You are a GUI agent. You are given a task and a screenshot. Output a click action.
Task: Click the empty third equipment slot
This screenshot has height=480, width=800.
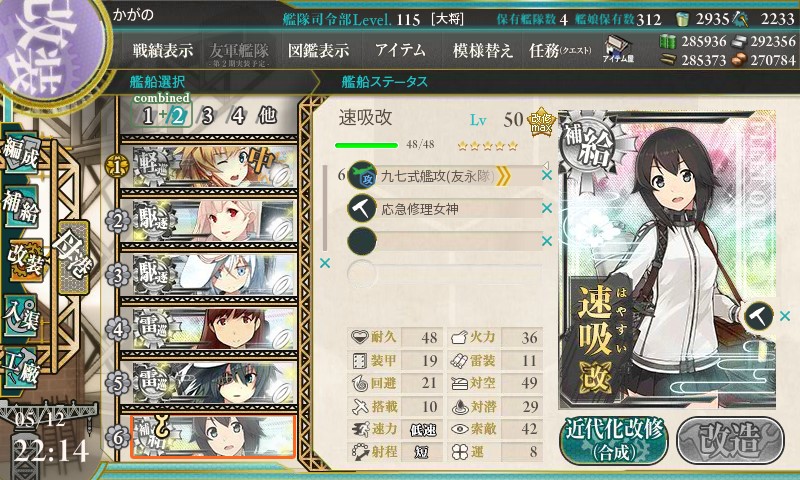[444, 242]
